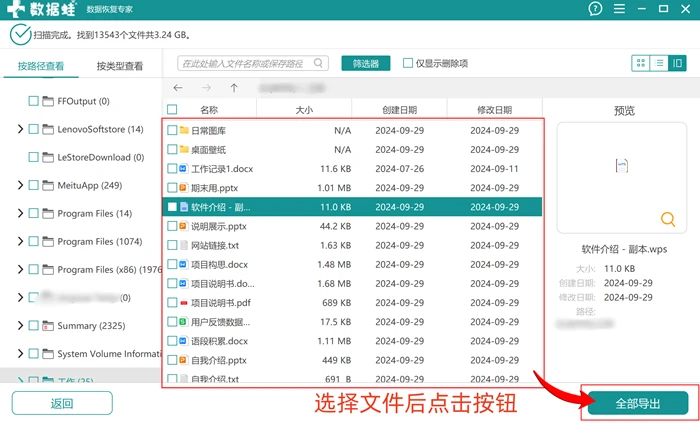
Task: Open the help question mark icon
Action: point(595,8)
